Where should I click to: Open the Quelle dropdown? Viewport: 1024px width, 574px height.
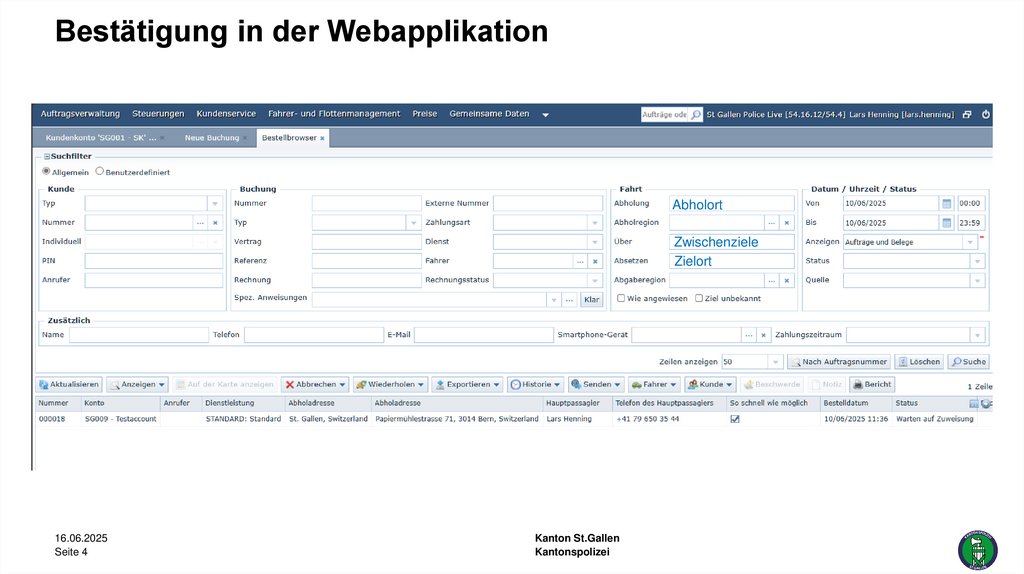tap(977, 281)
